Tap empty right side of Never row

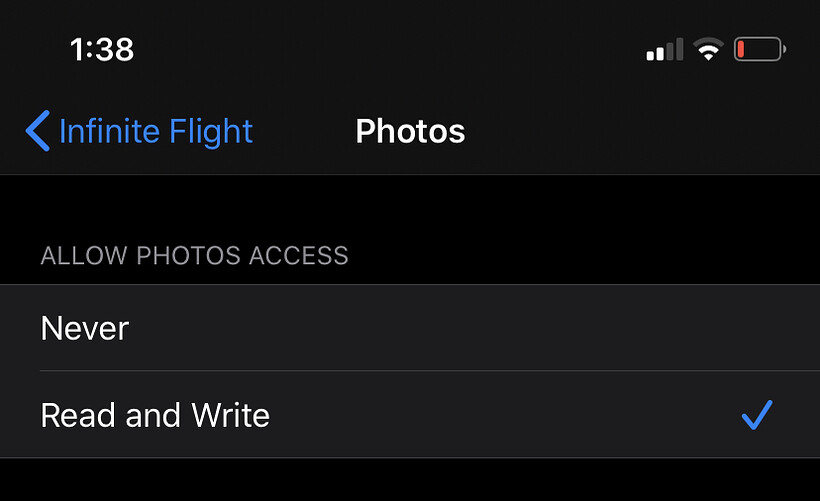coord(600,328)
